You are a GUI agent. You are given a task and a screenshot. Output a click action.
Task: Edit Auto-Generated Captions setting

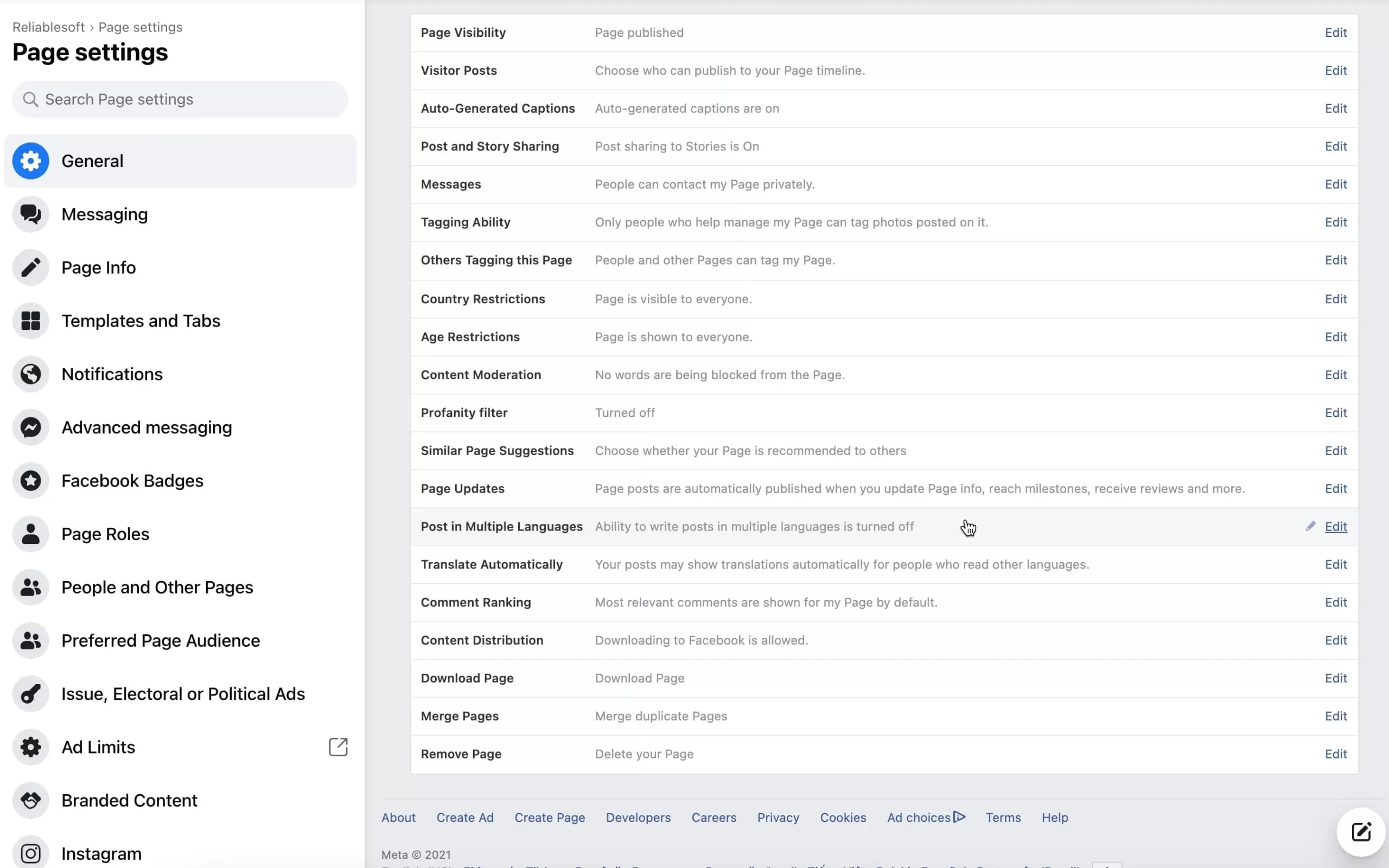pyautogui.click(x=1336, y=108)
